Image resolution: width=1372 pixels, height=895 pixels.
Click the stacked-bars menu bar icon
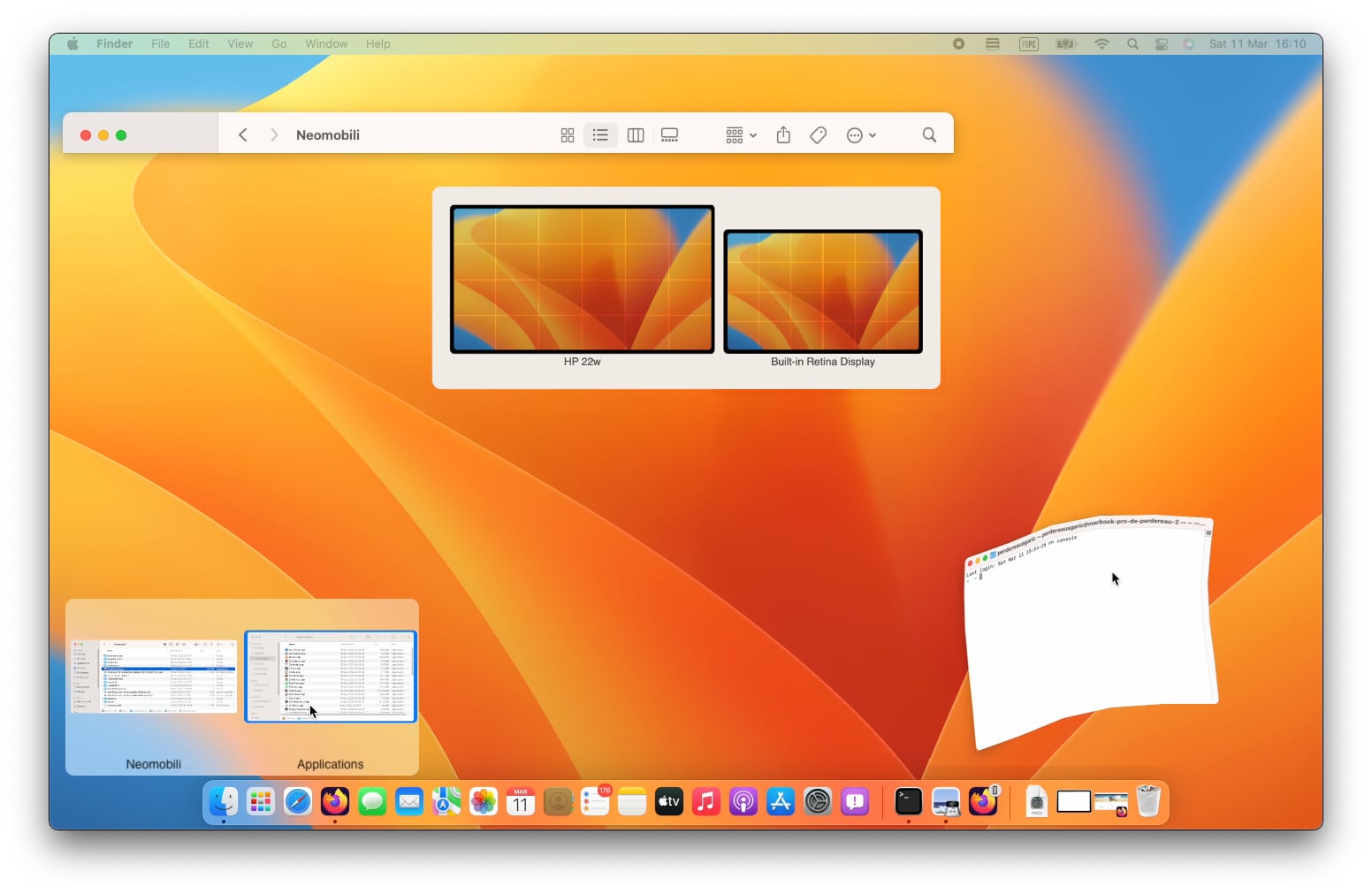point(993,44)
